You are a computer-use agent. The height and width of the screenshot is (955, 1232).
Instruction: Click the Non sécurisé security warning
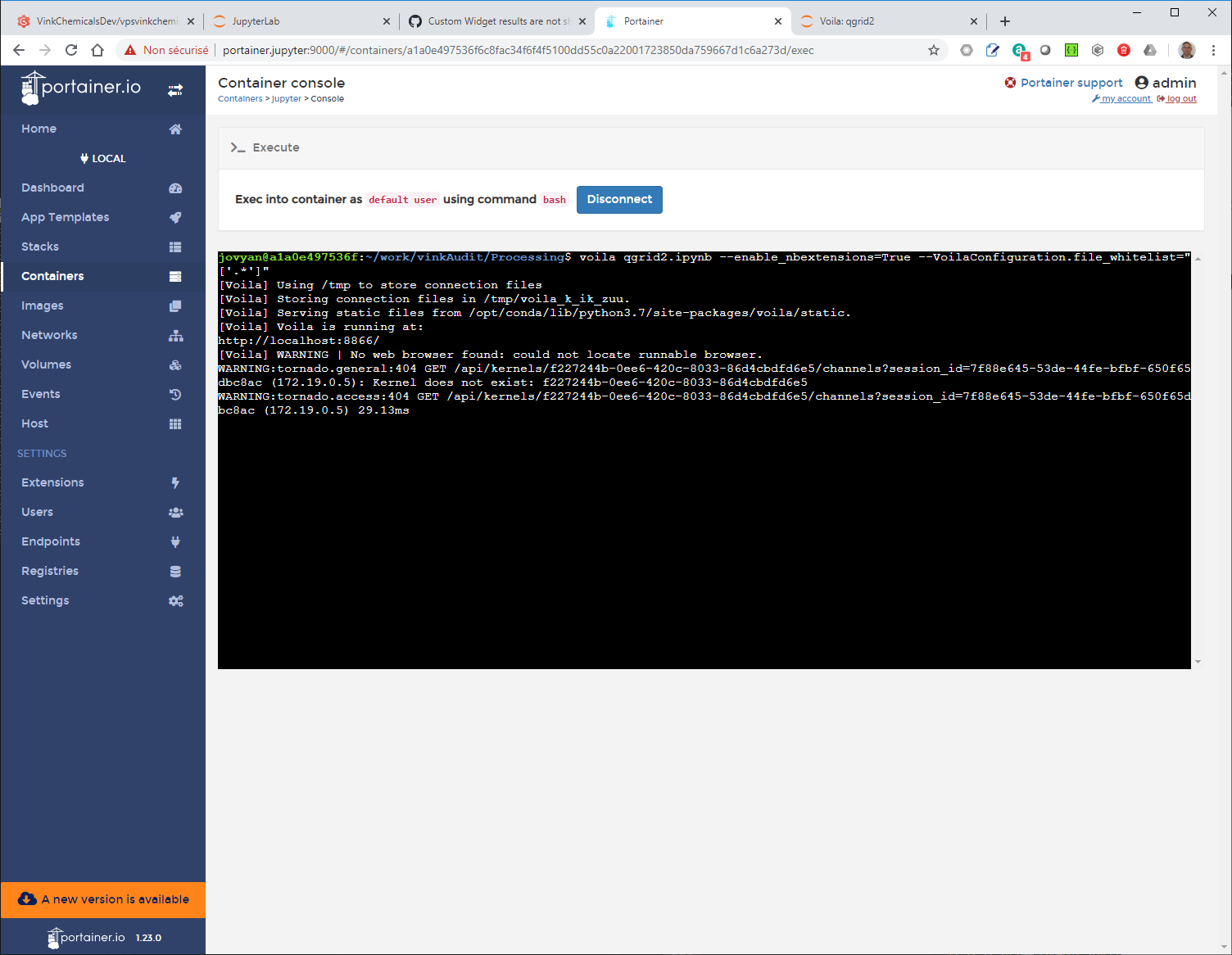pyautogui.click(x=166, y=50)
